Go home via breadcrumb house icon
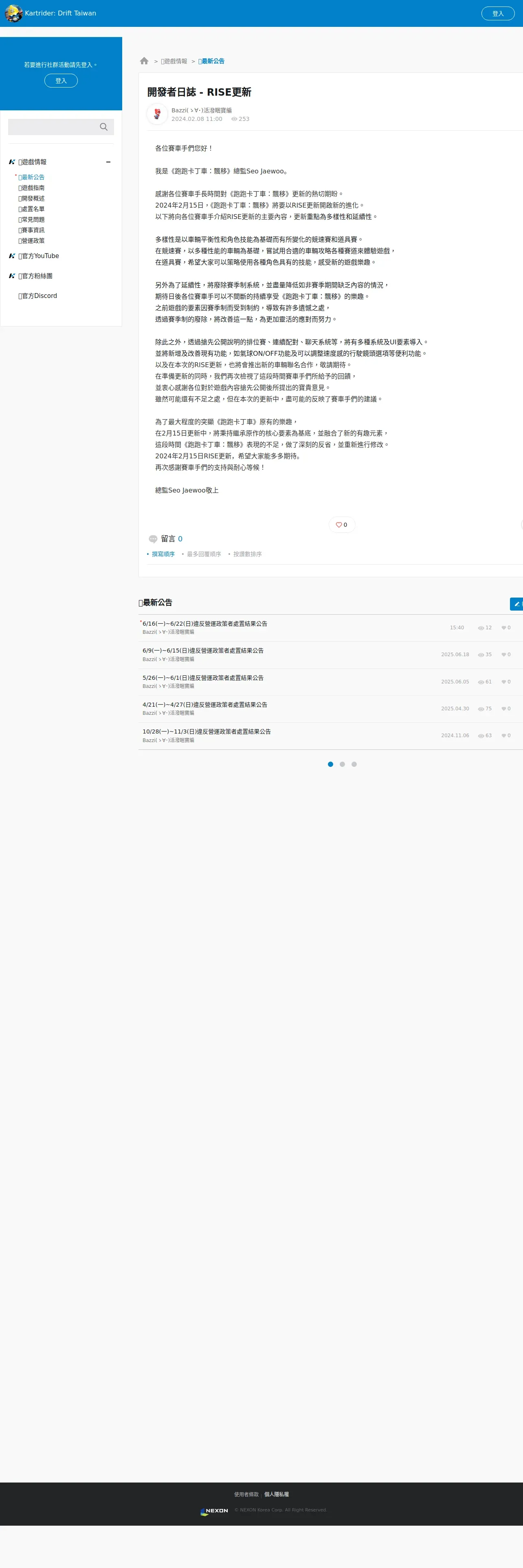523x1568 pixels. 144,61
